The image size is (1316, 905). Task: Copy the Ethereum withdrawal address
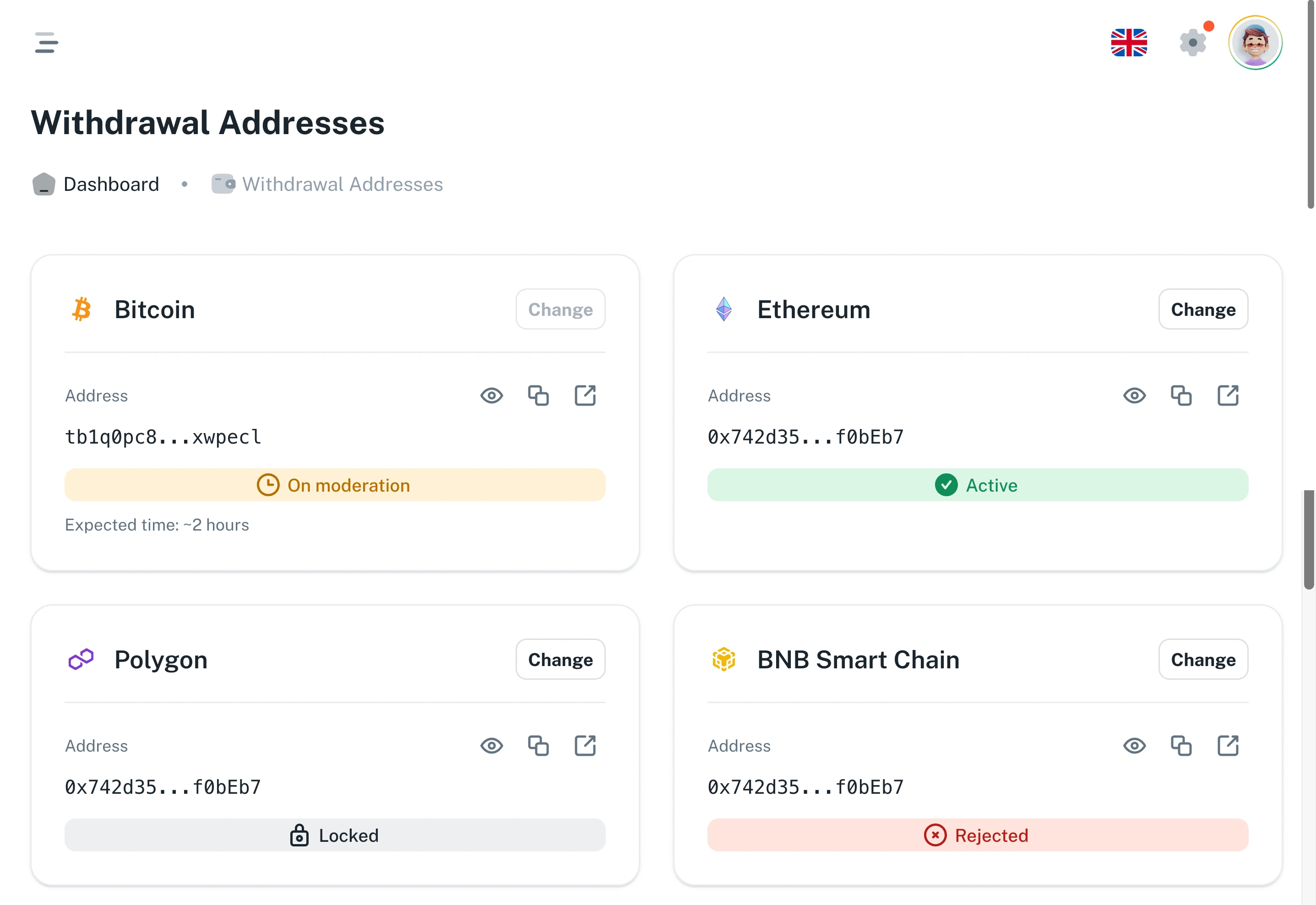1181,395
